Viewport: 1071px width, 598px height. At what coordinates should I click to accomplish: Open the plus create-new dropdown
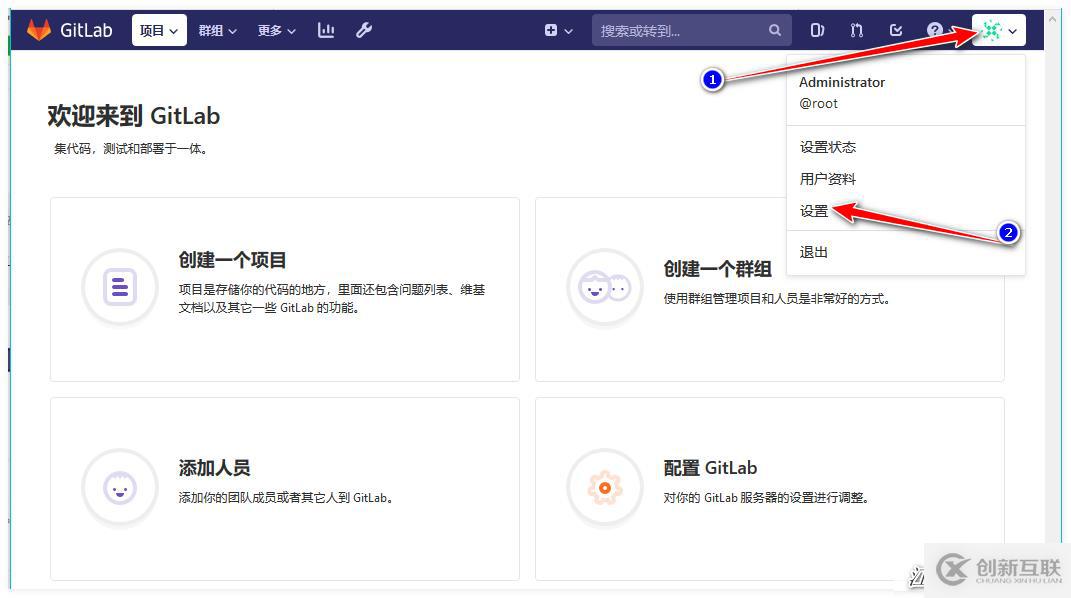click(558, 31)
